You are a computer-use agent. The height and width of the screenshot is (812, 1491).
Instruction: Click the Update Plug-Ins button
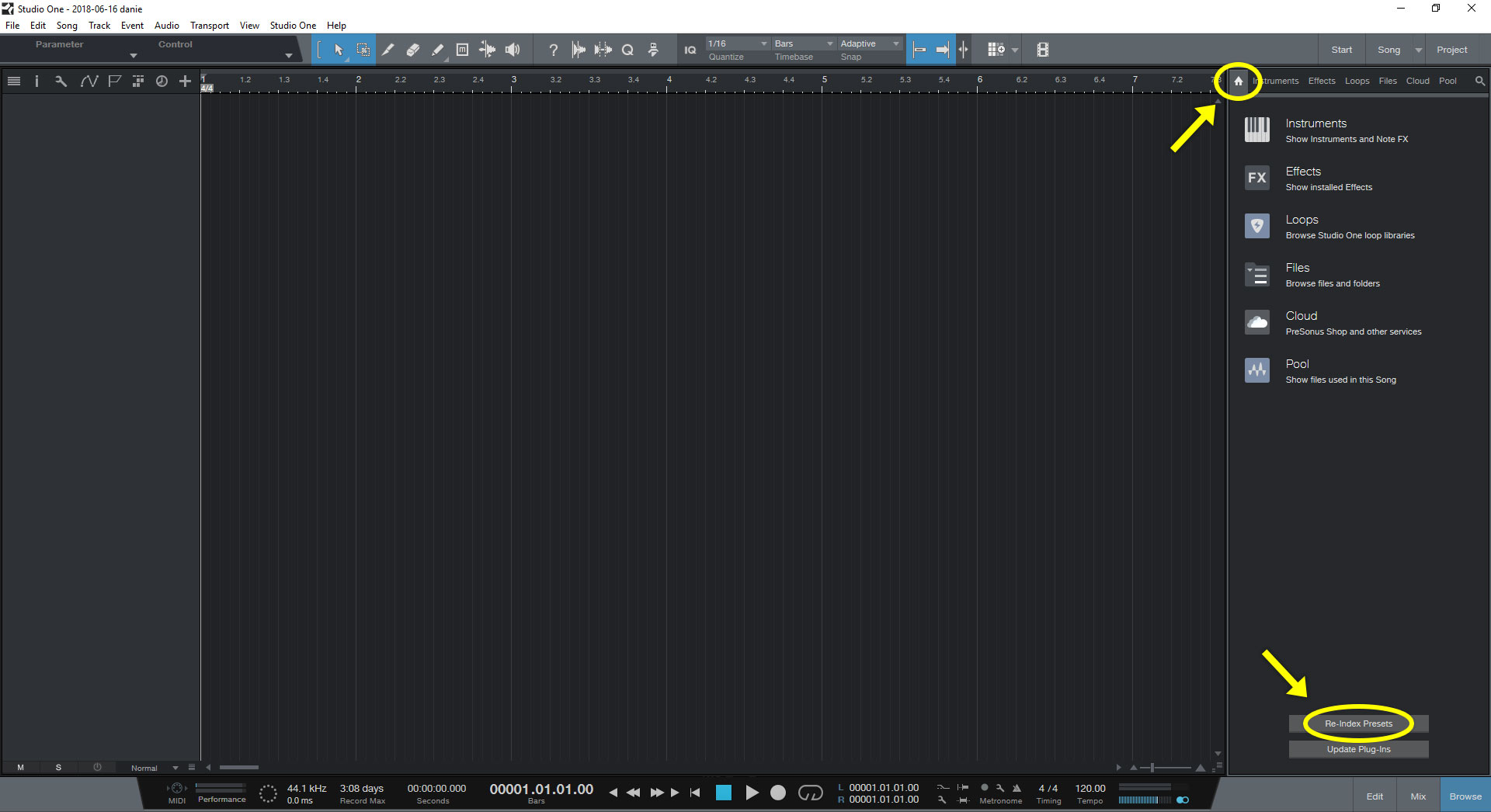click(1358, 749)
